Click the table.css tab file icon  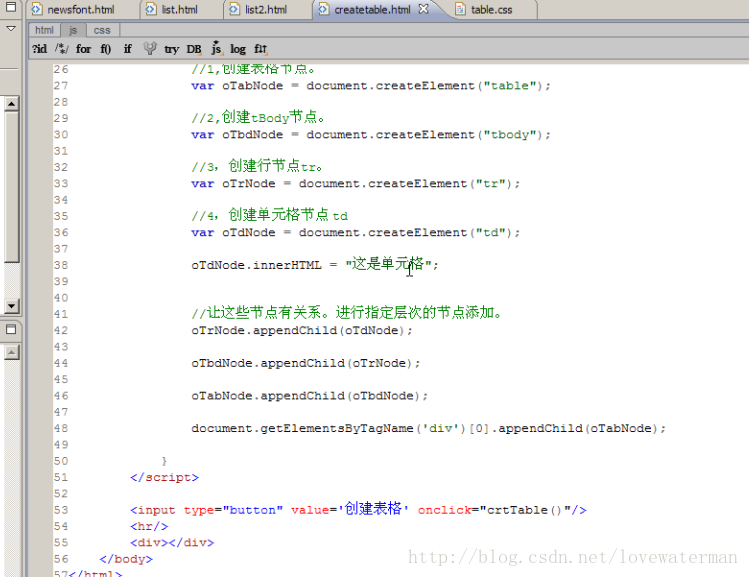pos(460,9)
